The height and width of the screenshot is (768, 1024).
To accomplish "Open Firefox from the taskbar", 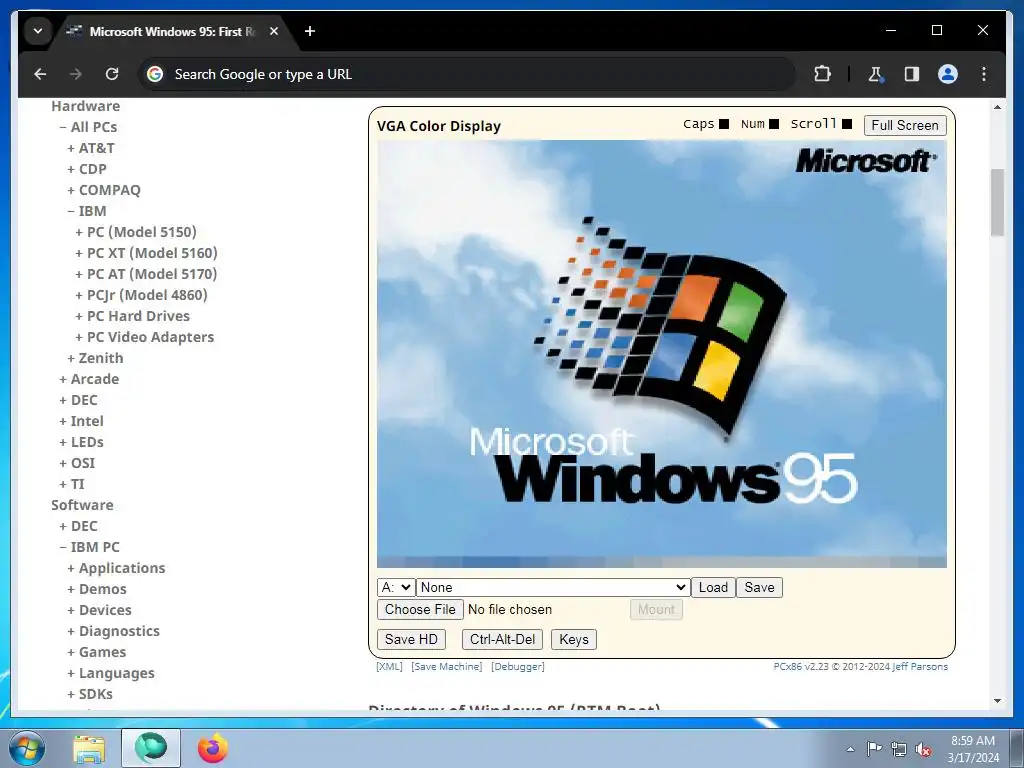I will point(213,748).
